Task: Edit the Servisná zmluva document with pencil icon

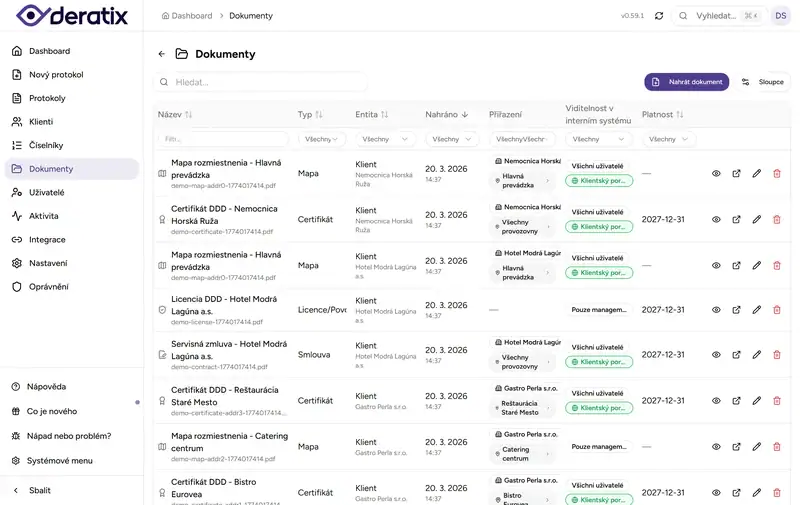Action: coord(757,355)
